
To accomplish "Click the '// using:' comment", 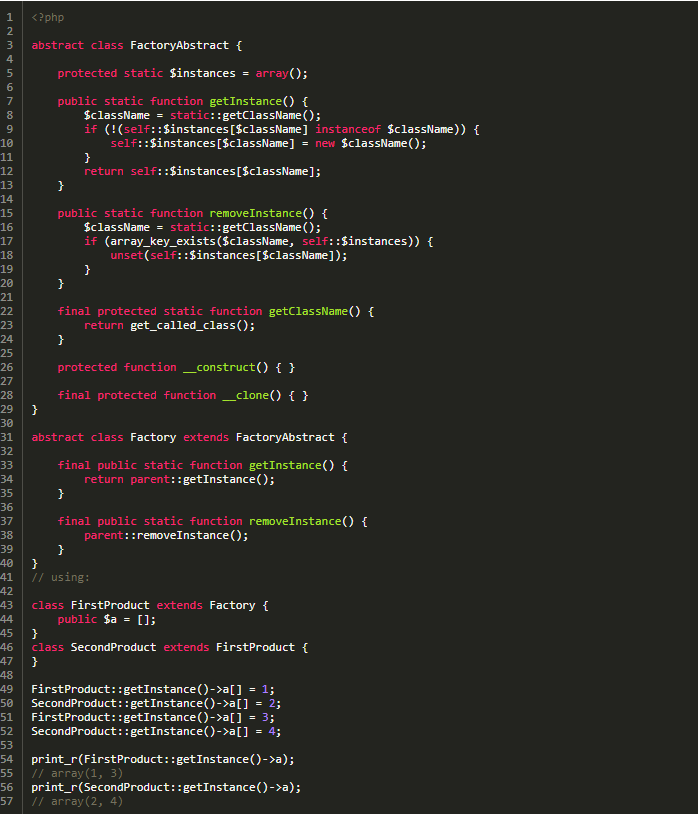I will tap(61, 577).
